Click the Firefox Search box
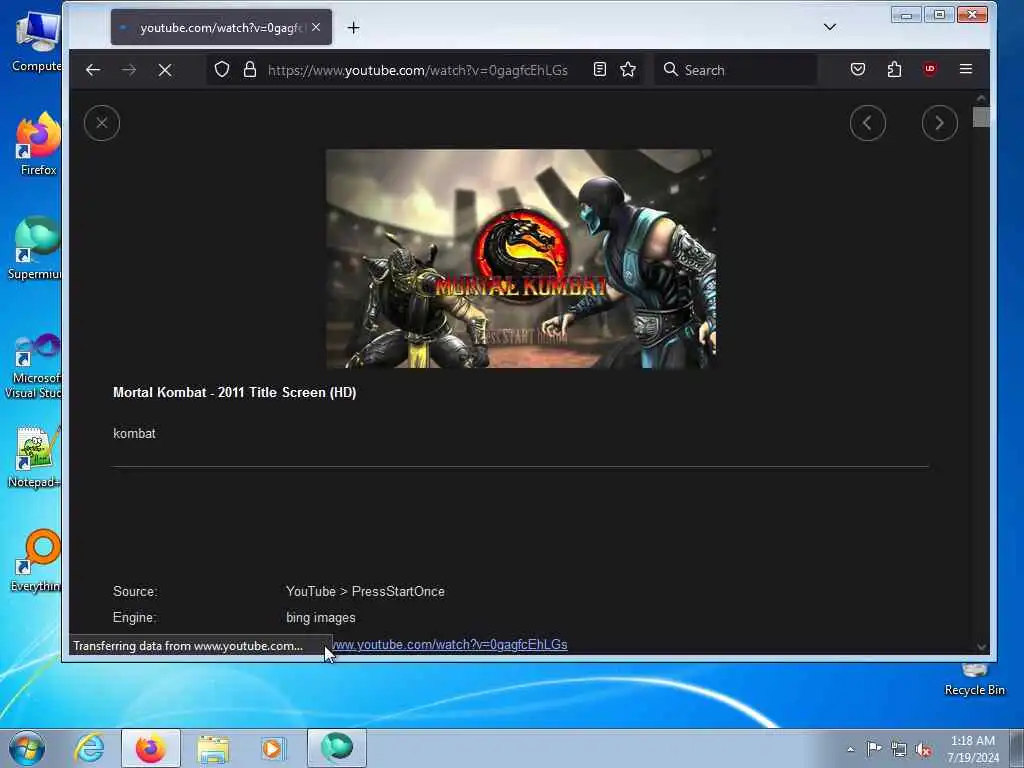Image resolution: width=1024 pixels, height=768 pixels. click(736, 70)
